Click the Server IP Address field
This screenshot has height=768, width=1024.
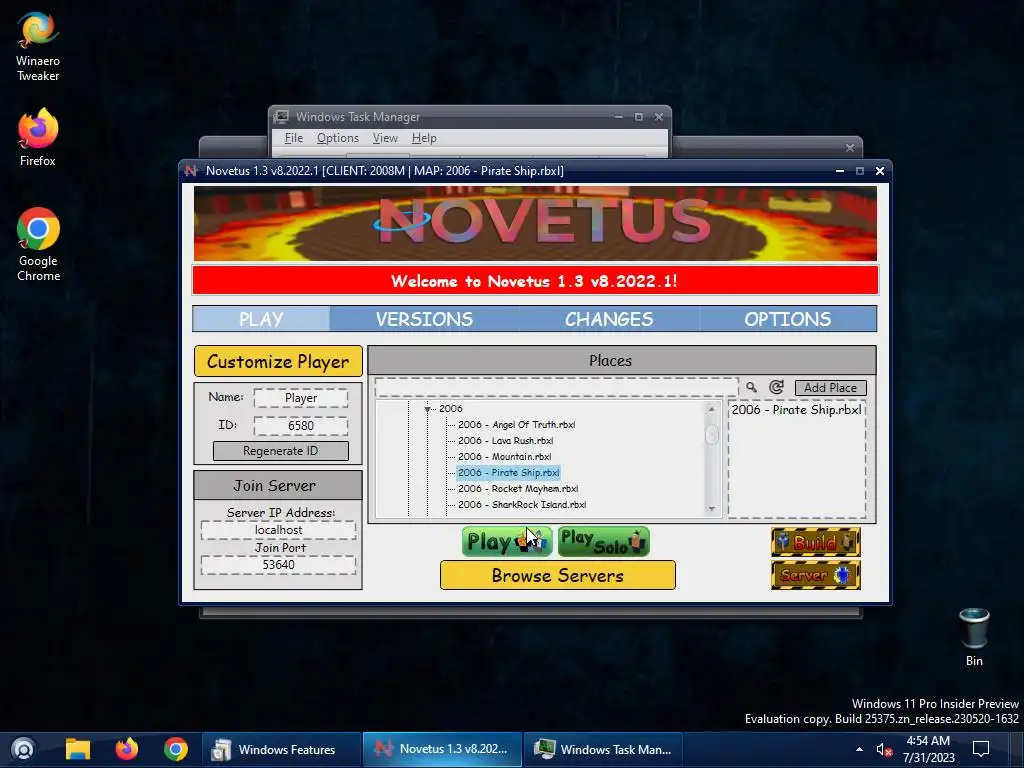pos(278,530)
